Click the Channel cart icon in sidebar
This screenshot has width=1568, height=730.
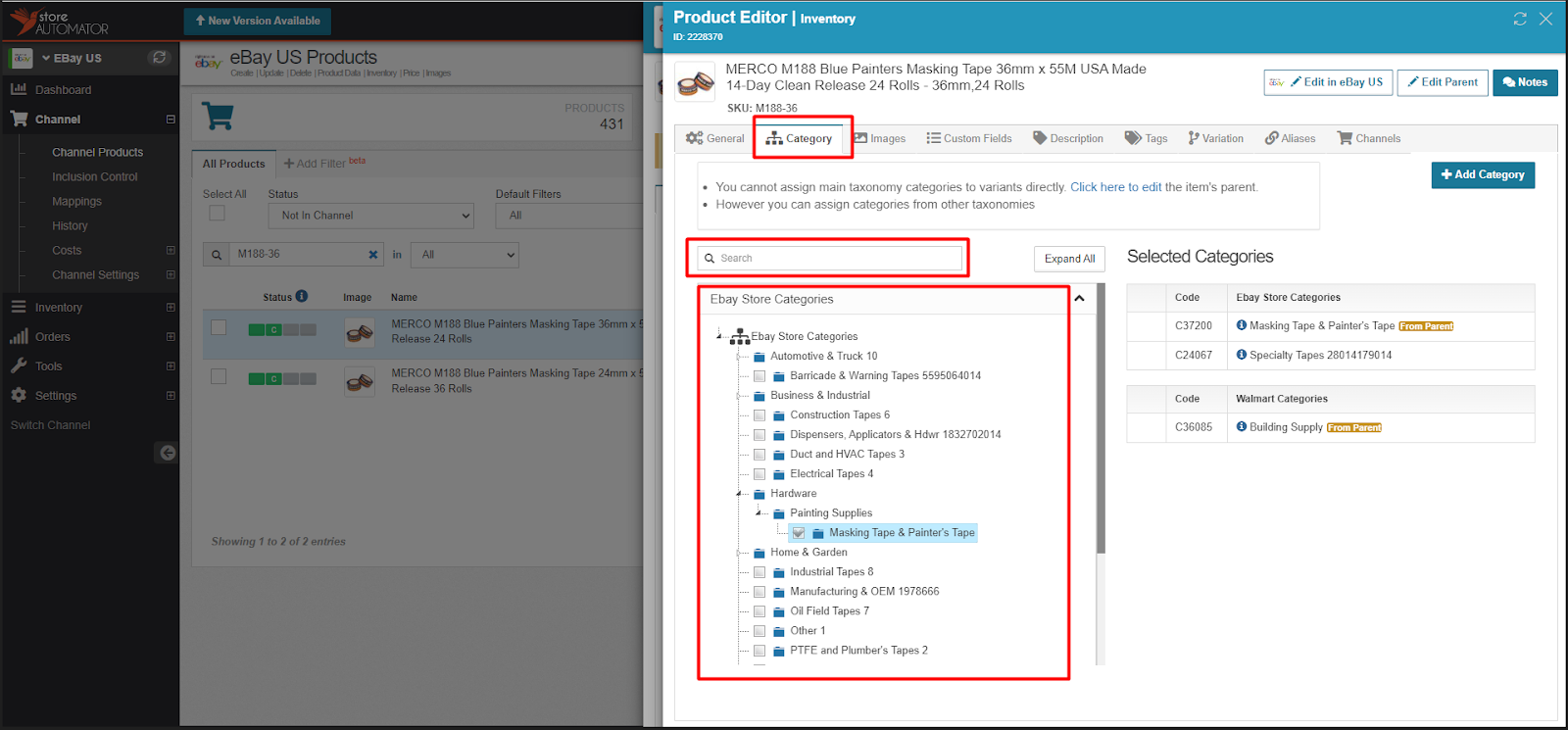click(x=19, y=119)
